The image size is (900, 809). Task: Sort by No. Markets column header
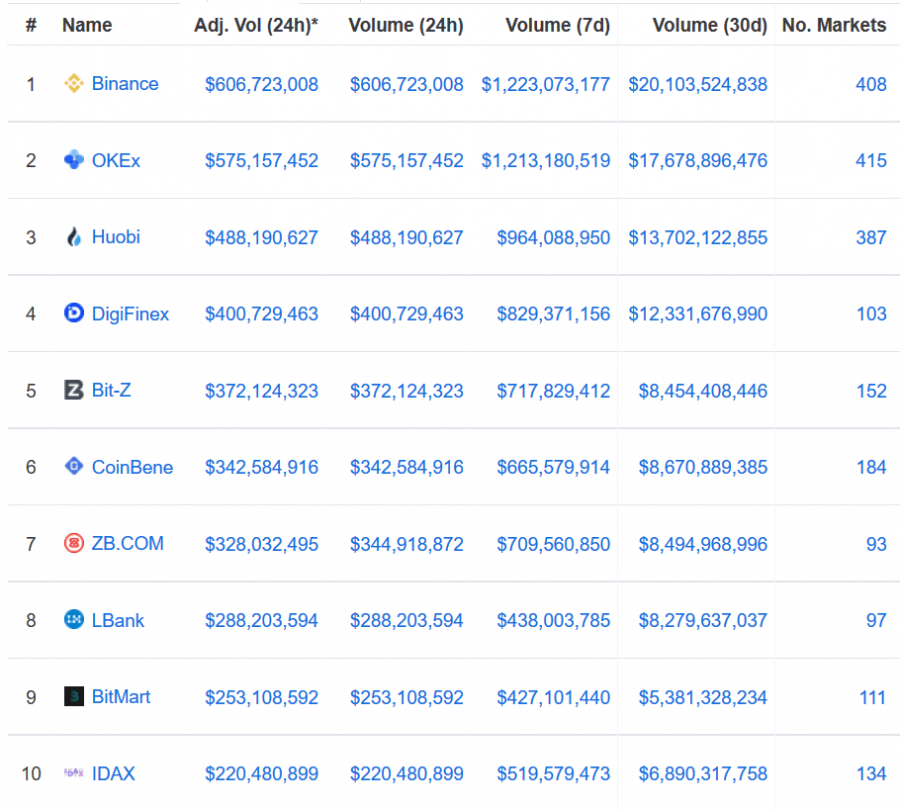click(x=834, y=25)
